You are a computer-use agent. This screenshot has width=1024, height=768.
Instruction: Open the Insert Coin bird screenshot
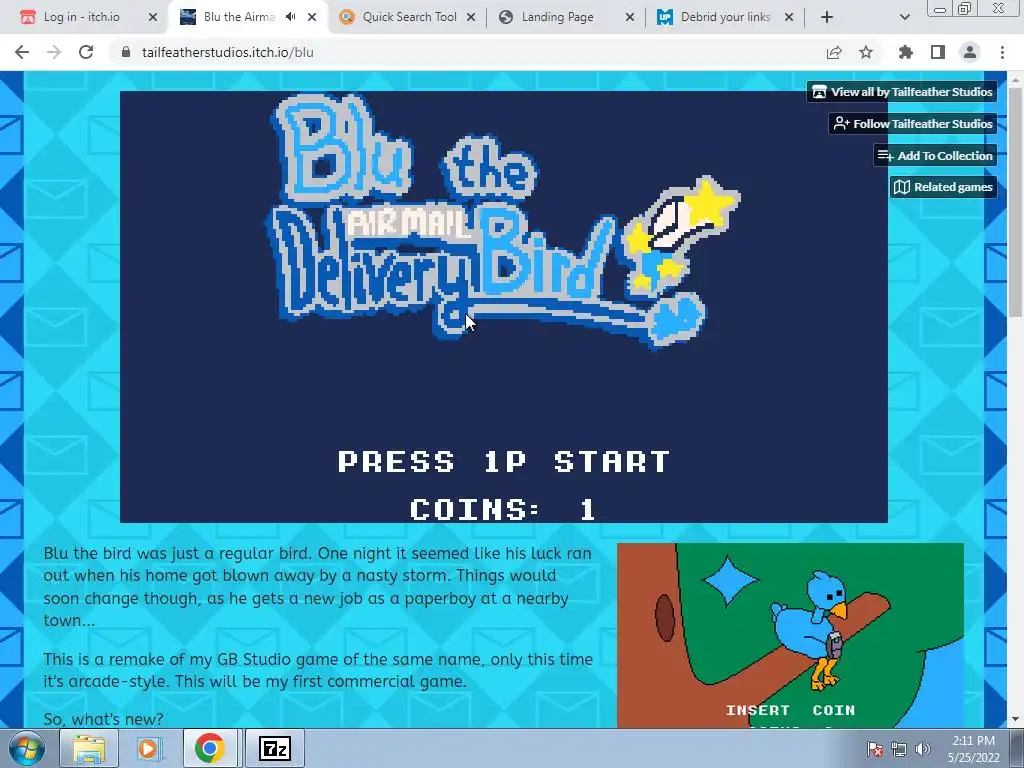[790, 635]
